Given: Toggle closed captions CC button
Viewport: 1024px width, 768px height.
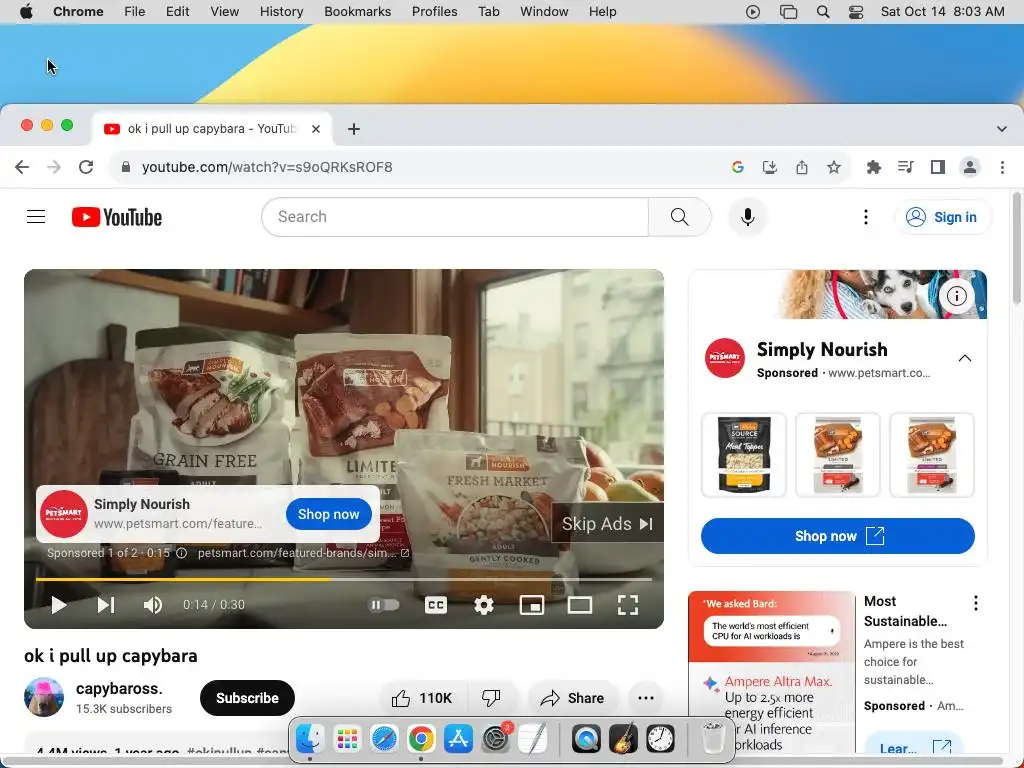Looking at the screenshot, I should point(436,605).
